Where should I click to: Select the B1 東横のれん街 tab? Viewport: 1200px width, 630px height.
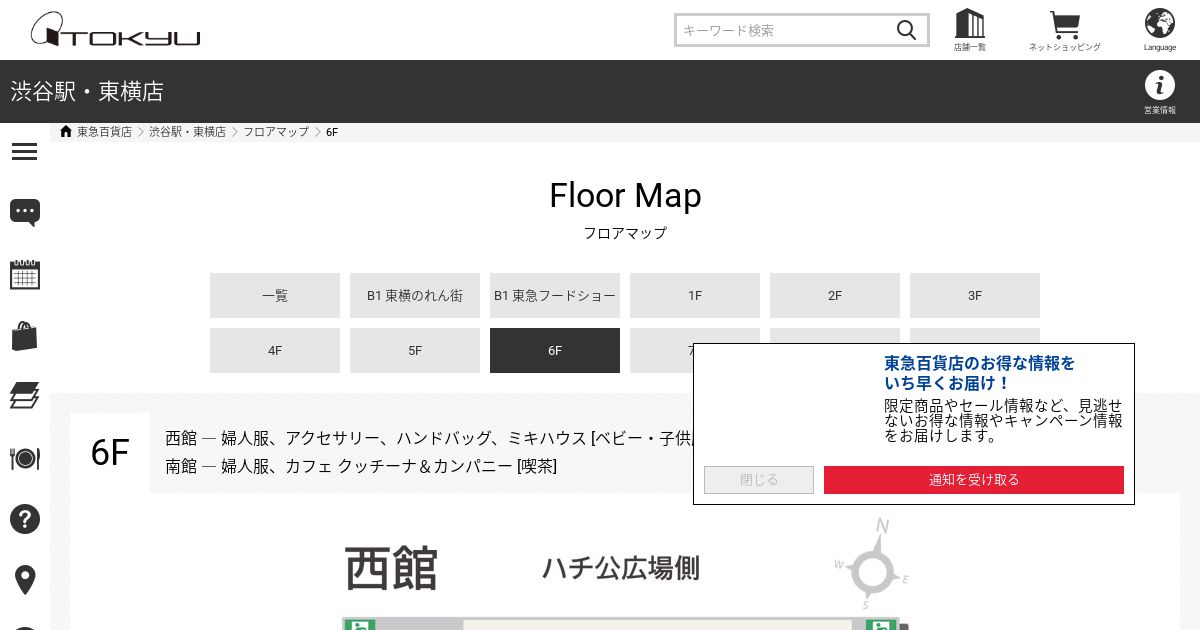pos(415,295)
